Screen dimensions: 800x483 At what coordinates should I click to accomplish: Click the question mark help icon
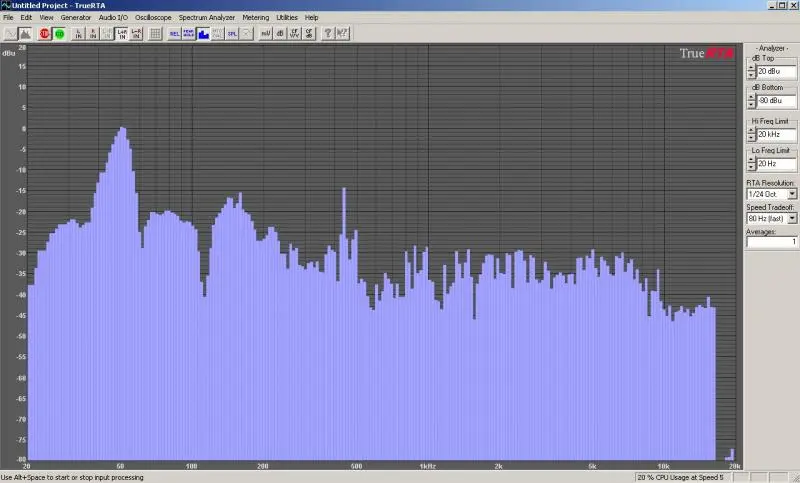(328, 33)
